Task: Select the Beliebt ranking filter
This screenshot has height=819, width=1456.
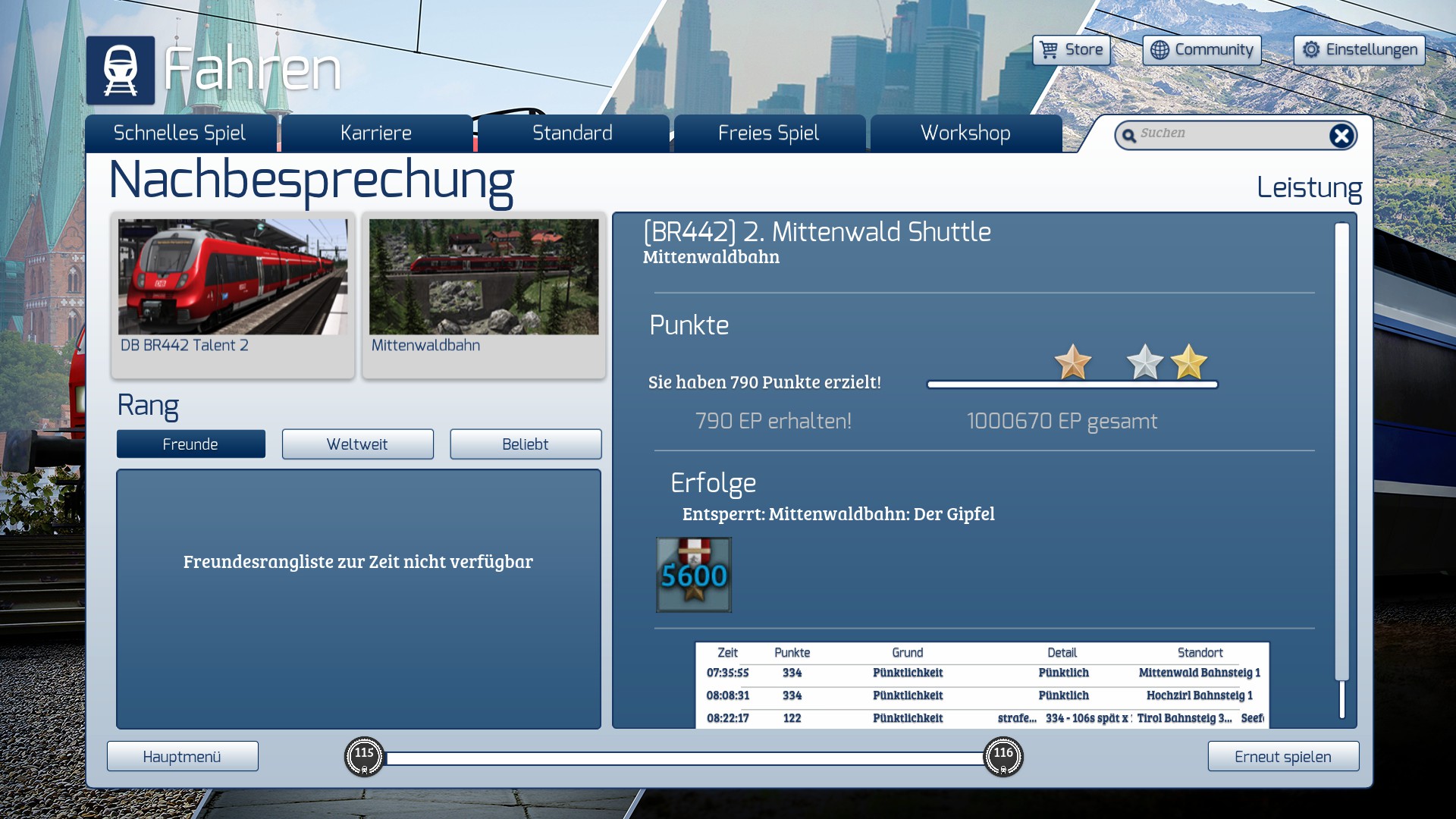Action: click(x=525, y=444)
